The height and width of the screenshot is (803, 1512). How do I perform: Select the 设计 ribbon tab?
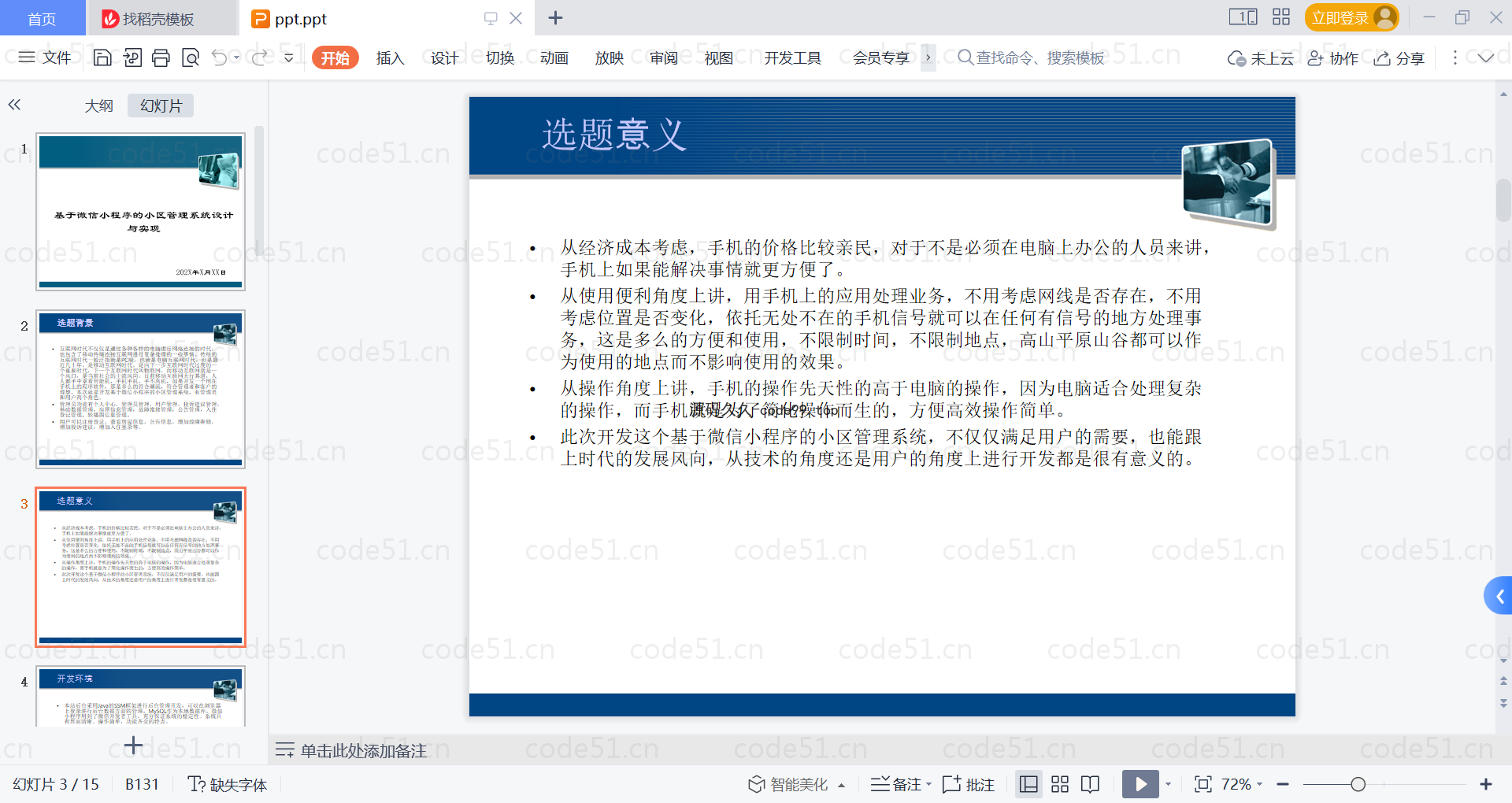(444, 58)
